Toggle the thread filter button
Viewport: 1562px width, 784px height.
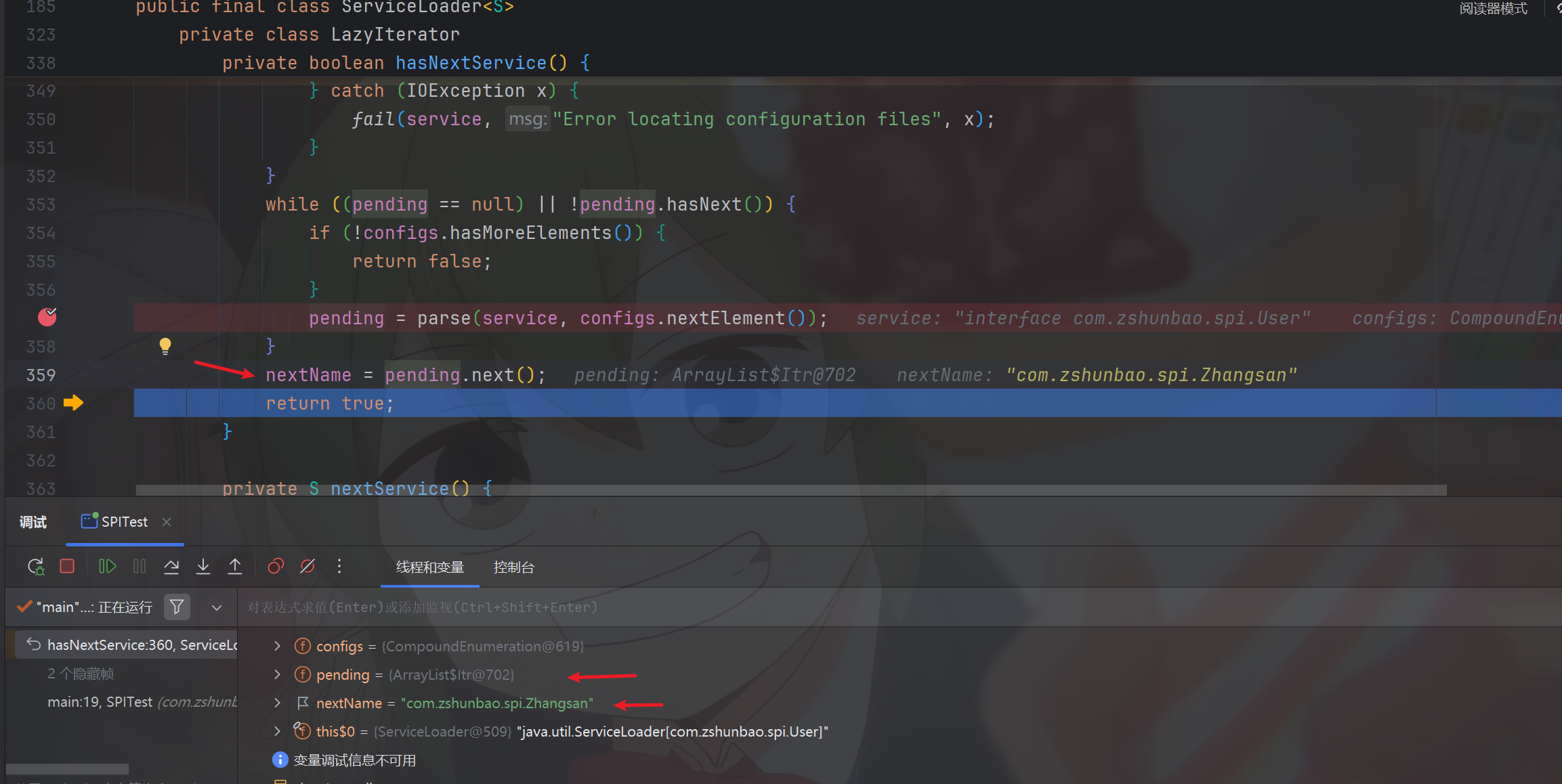point(177,607)
